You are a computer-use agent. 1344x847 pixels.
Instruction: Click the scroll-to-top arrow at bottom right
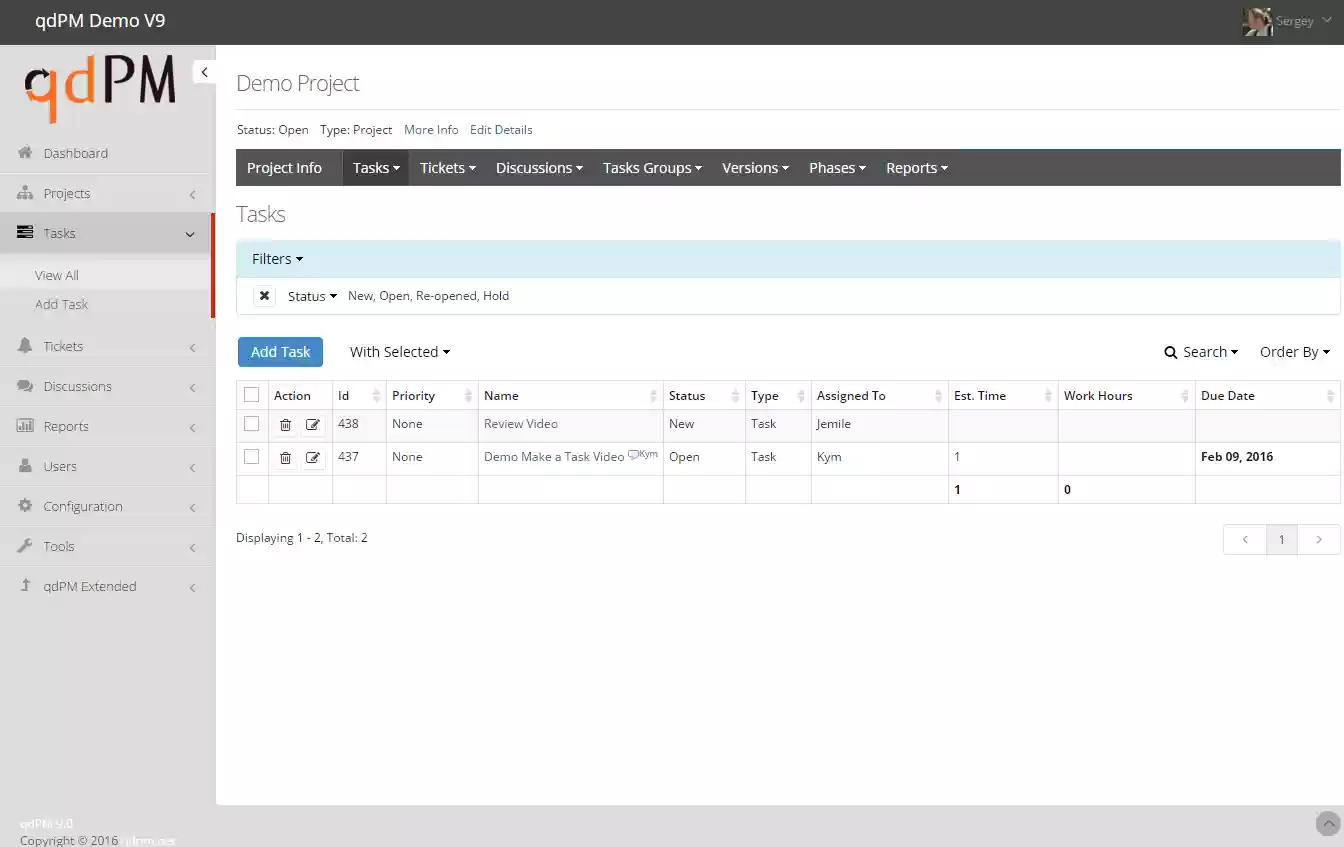1328,823
